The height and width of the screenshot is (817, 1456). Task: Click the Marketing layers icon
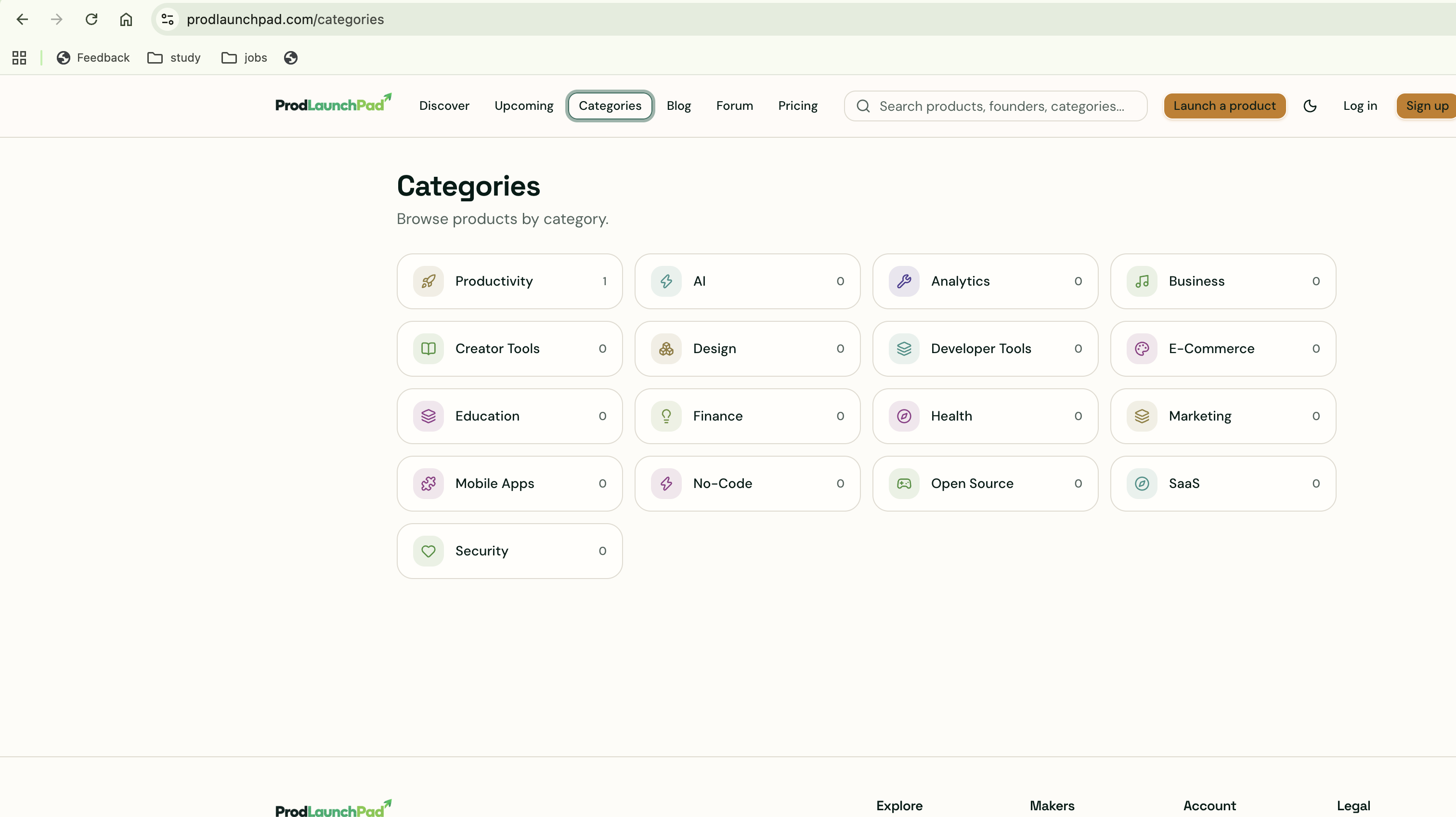[x=1142, y=416]
